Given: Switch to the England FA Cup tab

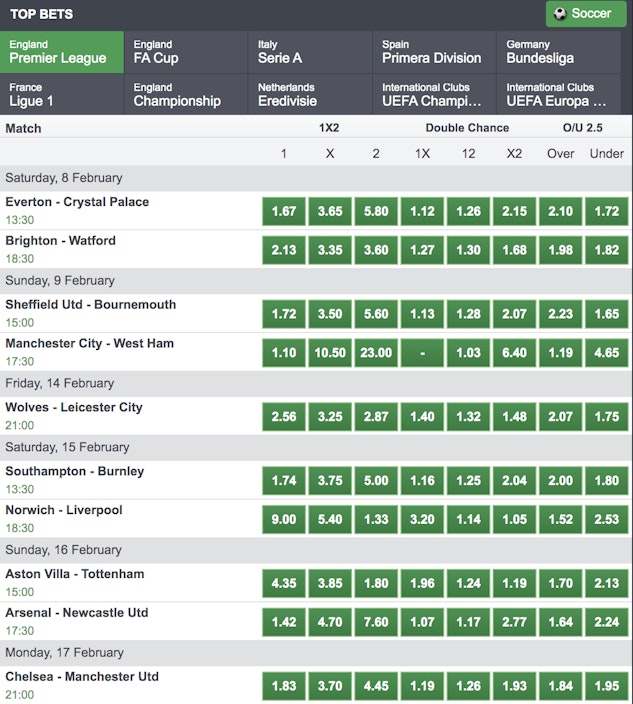Looking at the screenshot, I should 185,52.
